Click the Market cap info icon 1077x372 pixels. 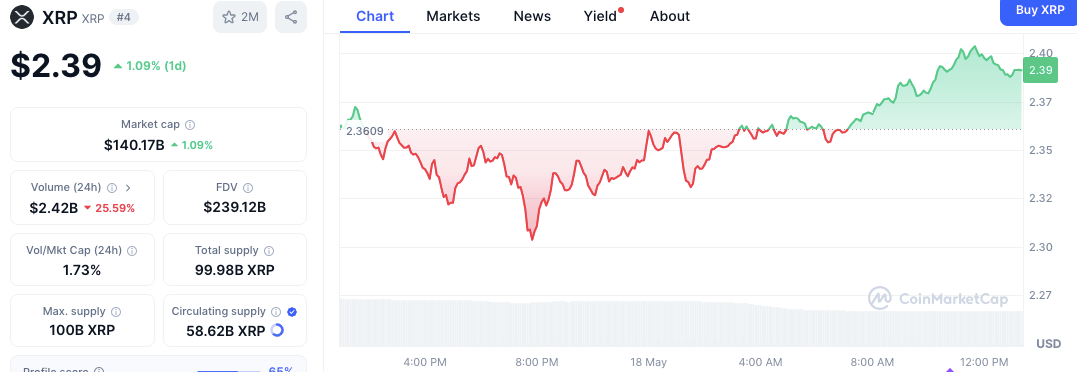(x=190, y=125)
